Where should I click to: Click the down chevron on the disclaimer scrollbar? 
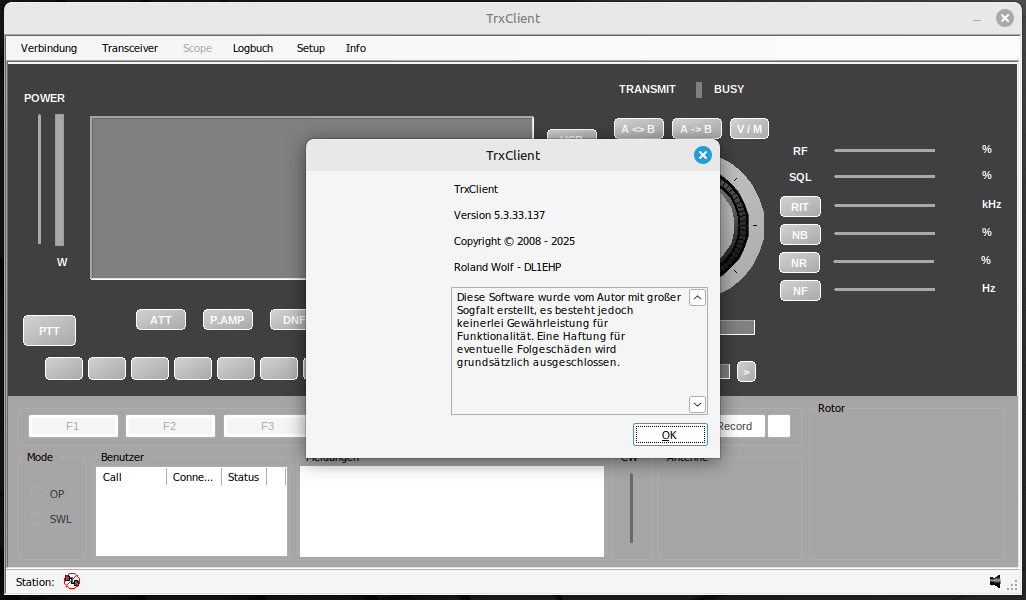pyautogui.click(x=697, y=404)
